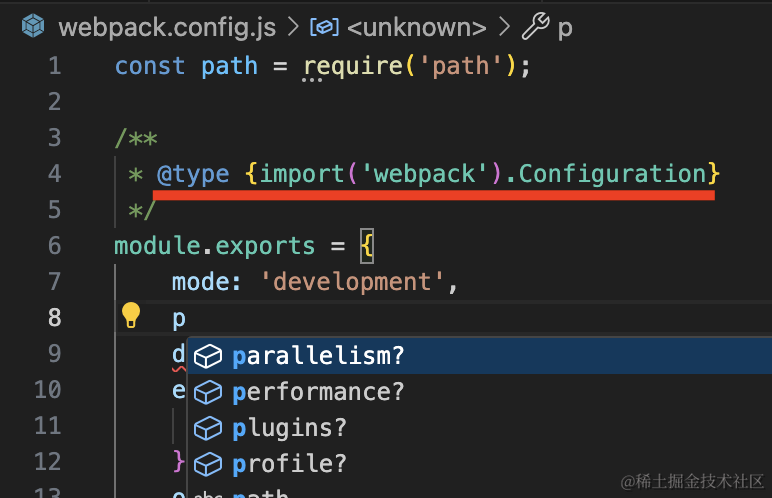The image size is (772, 498).
Task: Click the Configuration type name
Action: (613, 174)
